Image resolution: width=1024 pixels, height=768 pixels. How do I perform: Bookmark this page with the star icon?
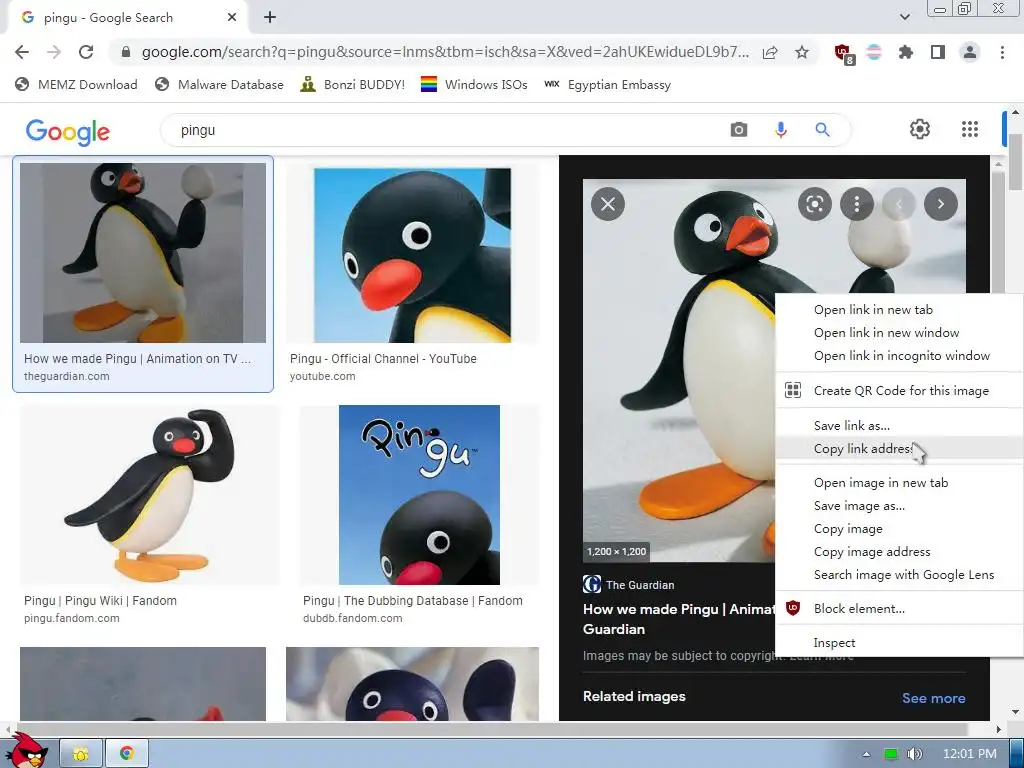coord(802,52)
